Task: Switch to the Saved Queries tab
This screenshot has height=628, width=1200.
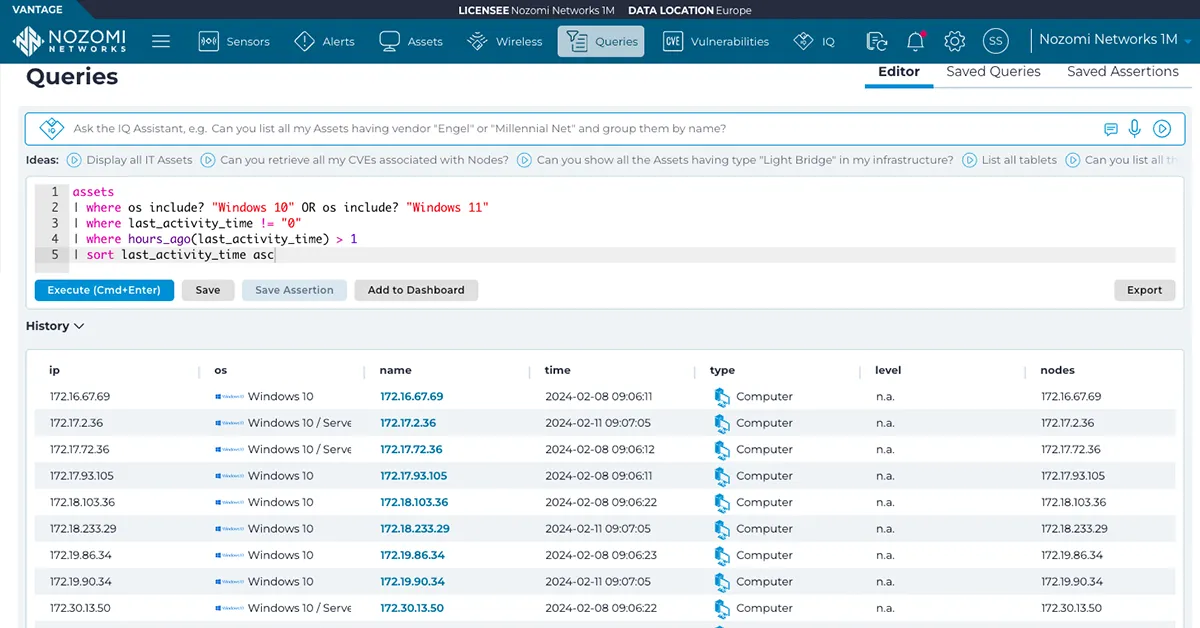Action: pyautogui.click(x=992, y=71)
